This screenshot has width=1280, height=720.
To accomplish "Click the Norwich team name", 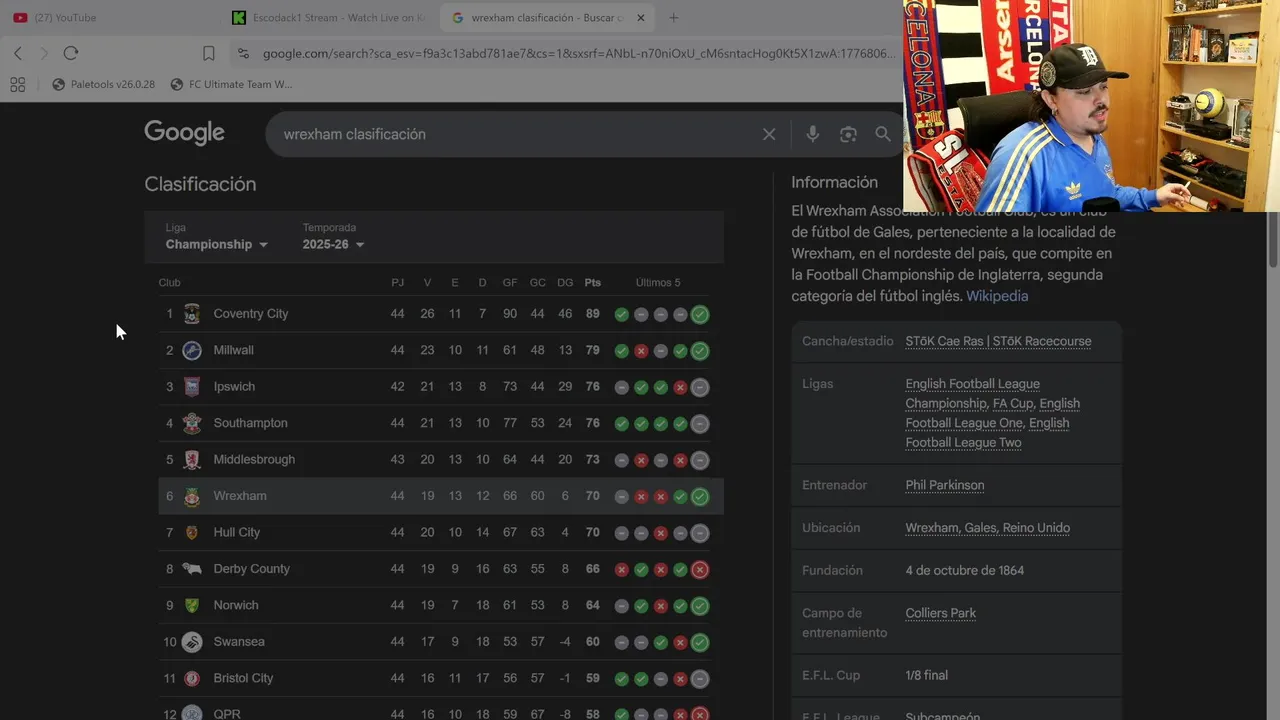I will coord(236,606).
